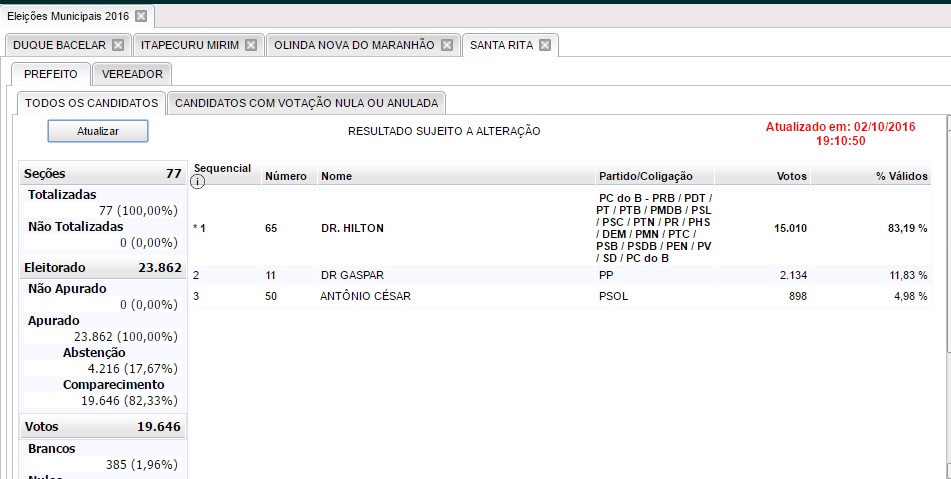Select the ANTÔNIO CÉSAR candidate row

(x=365, y=296)
